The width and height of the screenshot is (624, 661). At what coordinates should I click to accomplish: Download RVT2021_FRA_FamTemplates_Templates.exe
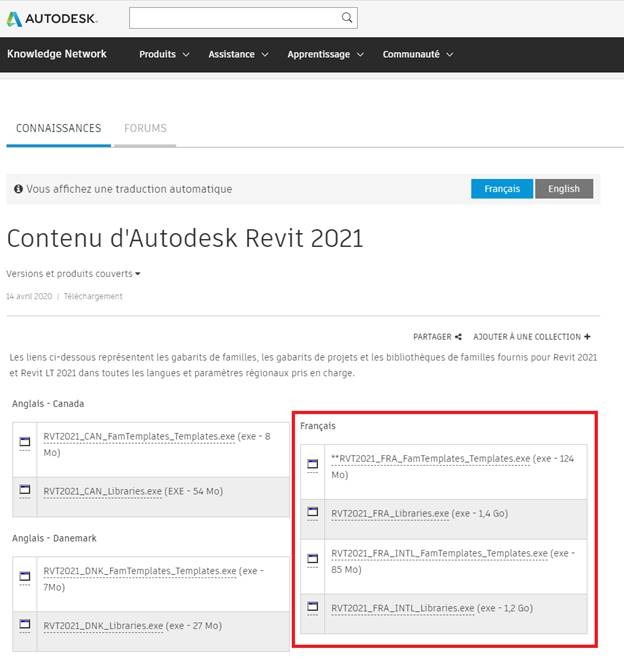(430, 459)
